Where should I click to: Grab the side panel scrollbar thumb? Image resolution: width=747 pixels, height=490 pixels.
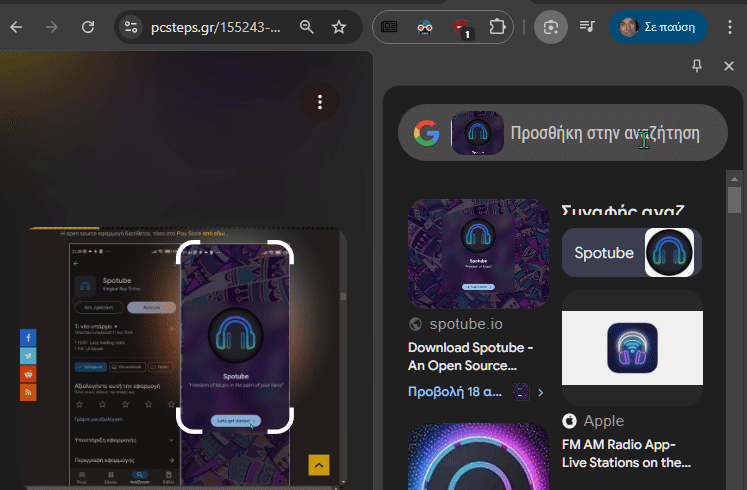(734, 200)
